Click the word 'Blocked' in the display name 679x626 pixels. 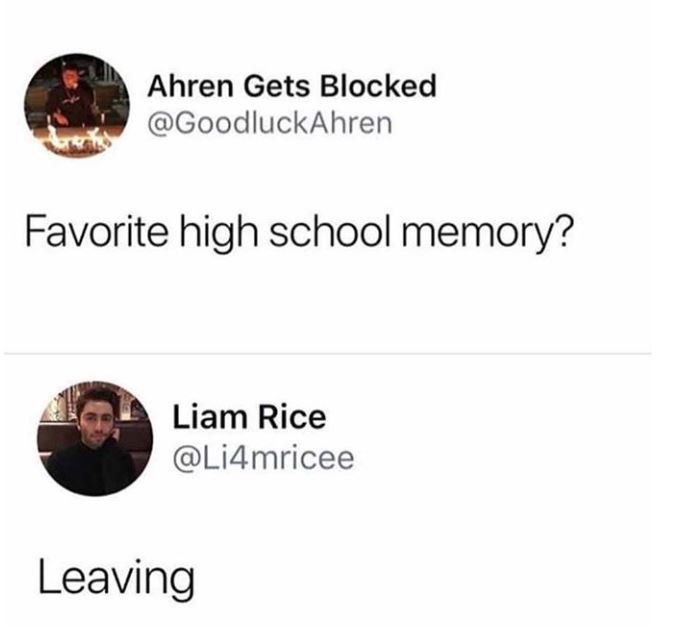tap(378, 86)
